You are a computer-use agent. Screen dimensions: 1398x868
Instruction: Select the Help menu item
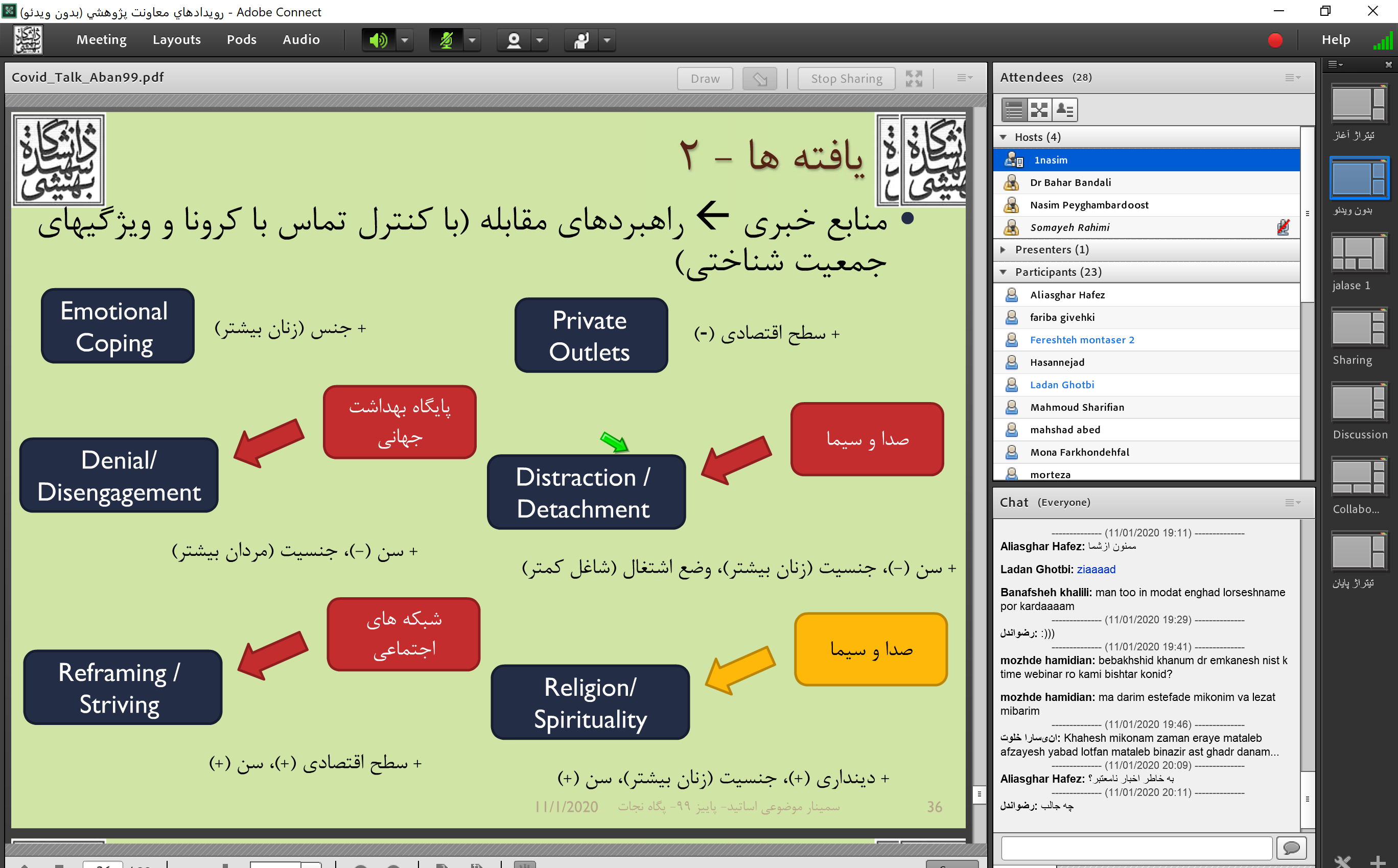(1339, 40)
